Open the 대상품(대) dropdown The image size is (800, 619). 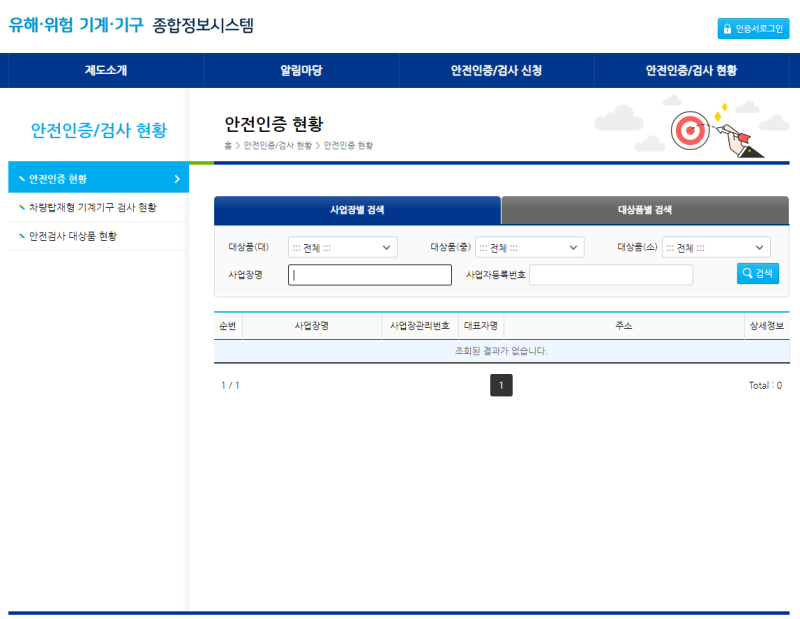(x=342, y=247)
